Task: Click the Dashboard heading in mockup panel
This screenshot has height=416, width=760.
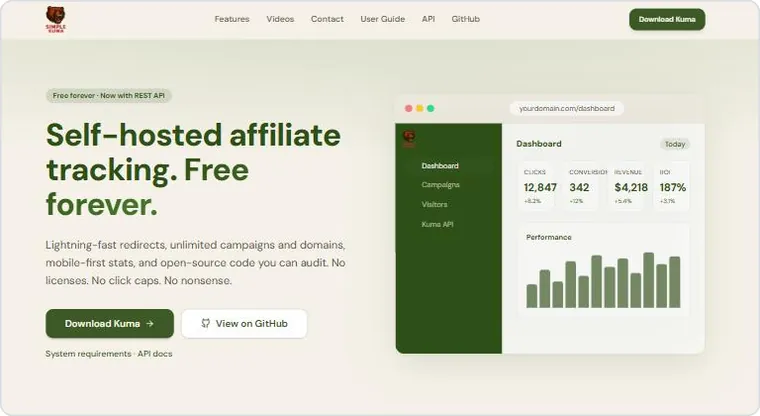Action: (538, 144)
